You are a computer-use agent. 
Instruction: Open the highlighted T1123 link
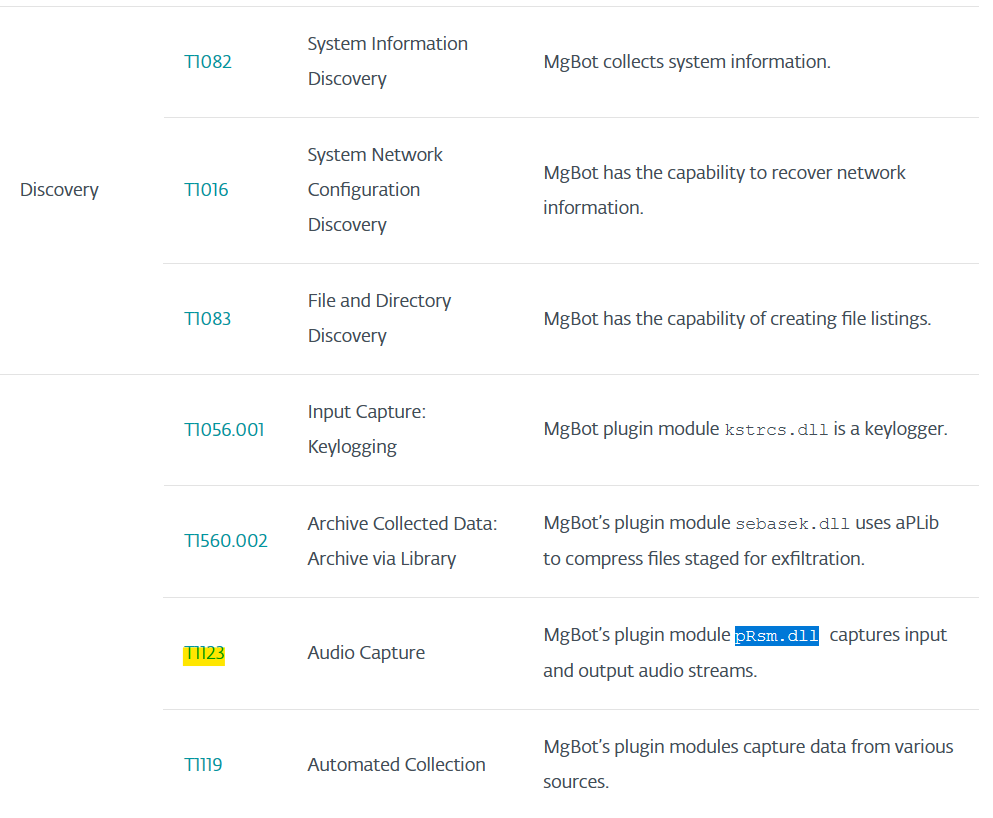pyautogui.click(x=204, y=653)
